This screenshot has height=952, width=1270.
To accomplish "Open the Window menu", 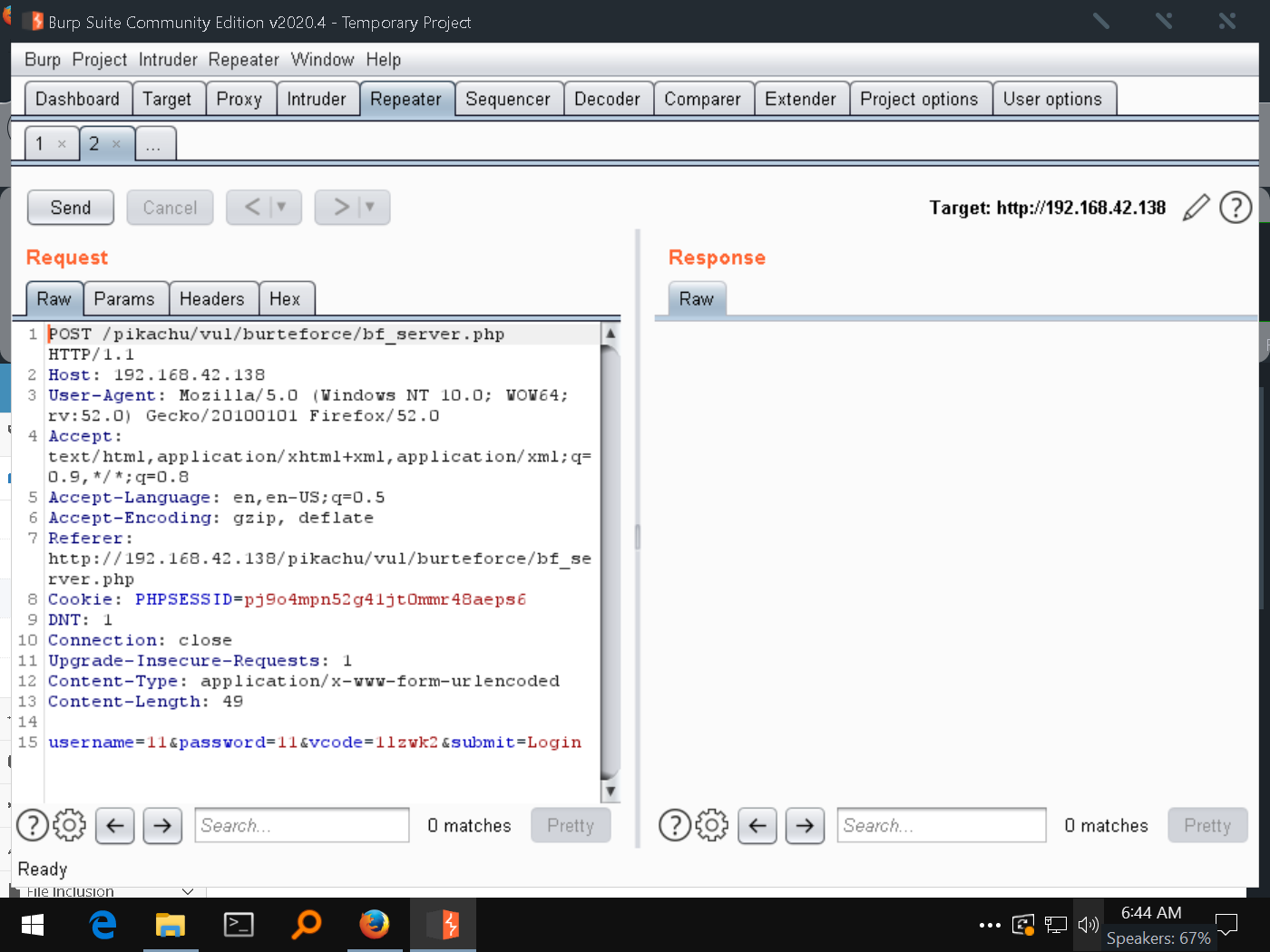I will (322, 60).
